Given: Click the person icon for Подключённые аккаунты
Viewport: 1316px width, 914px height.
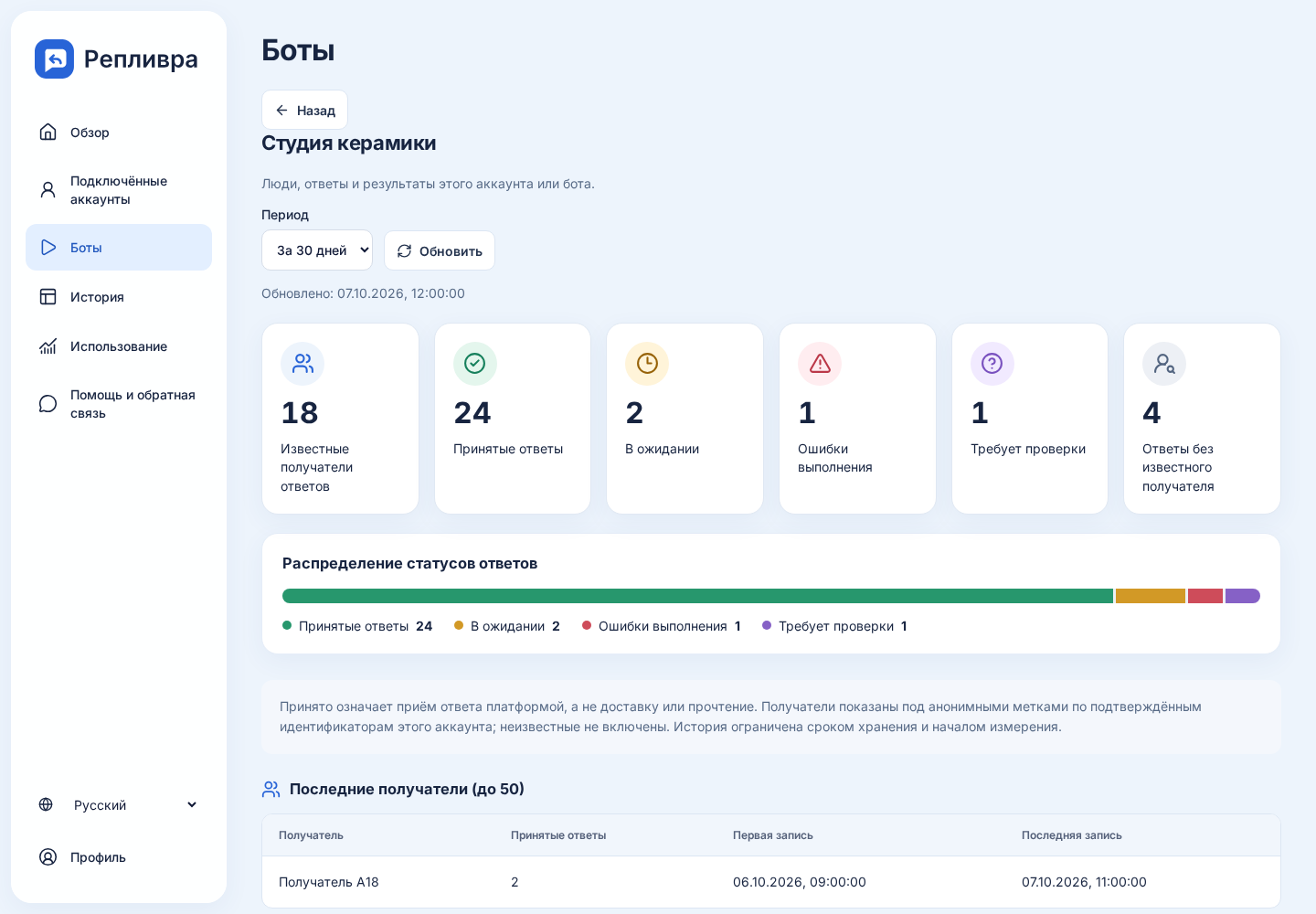Looking at the screenshot, I should tap(48, 190).
